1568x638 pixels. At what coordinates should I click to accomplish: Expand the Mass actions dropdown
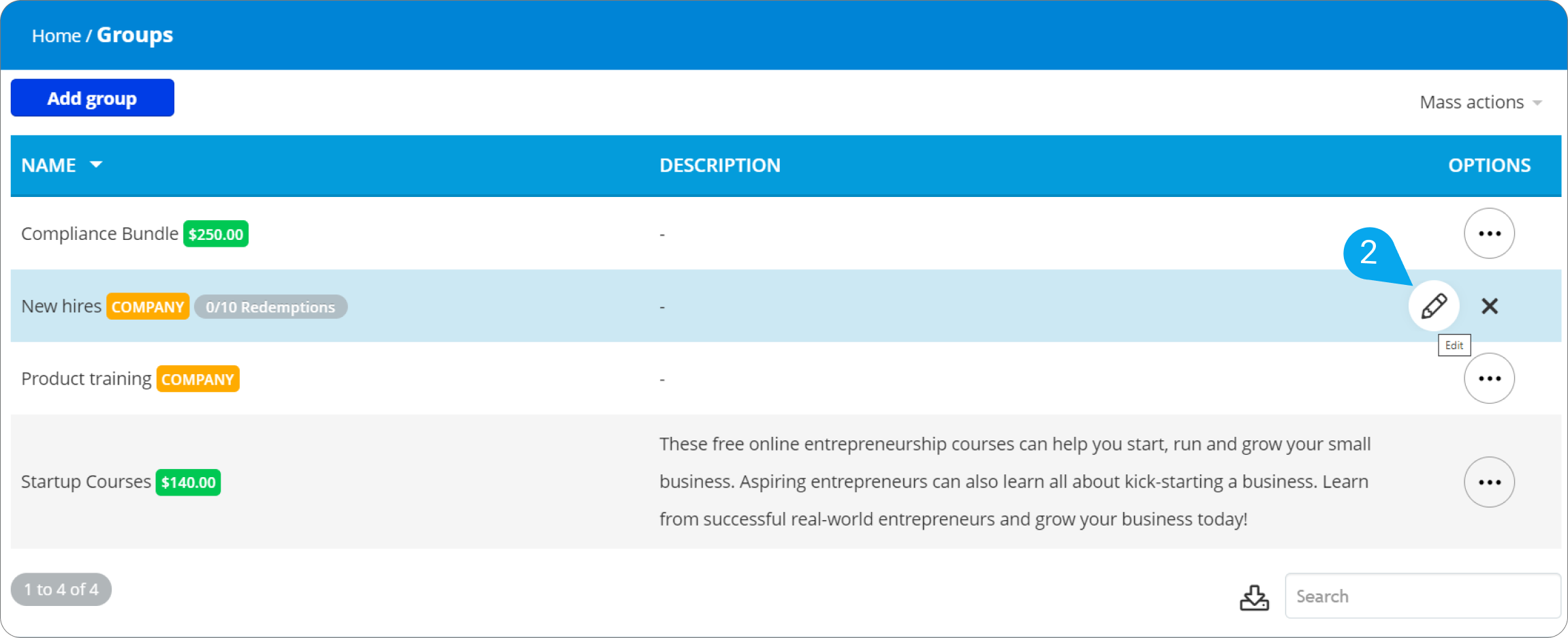(1481, 102)
